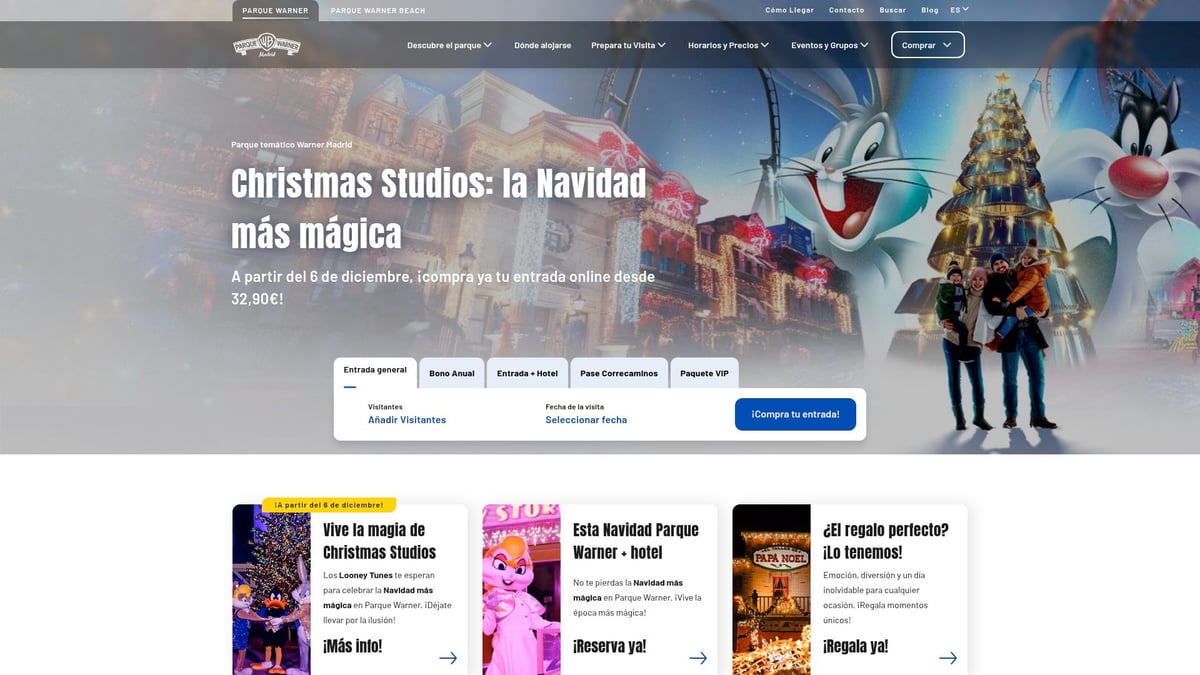Open the Blog link

(x=929, y=10)
